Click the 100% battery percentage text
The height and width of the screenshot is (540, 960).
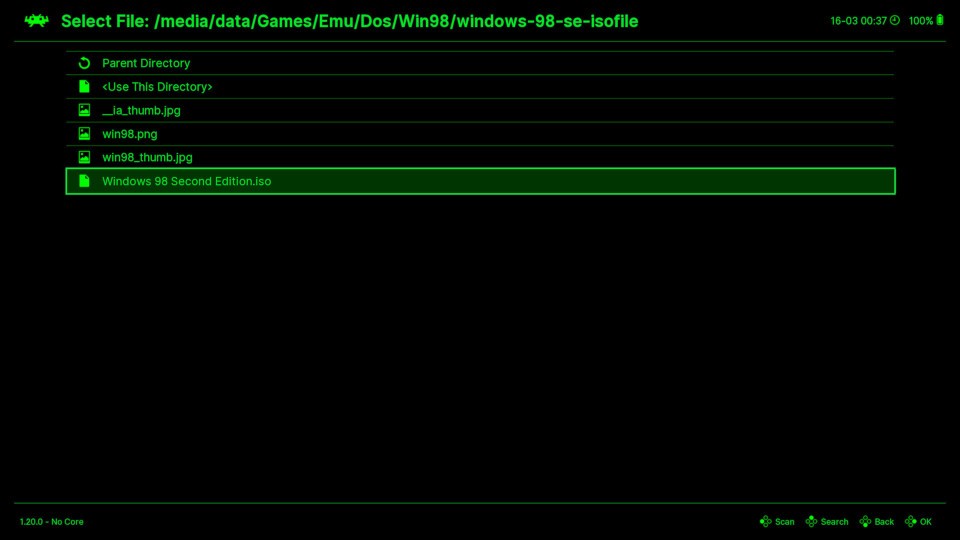(921, 21)
